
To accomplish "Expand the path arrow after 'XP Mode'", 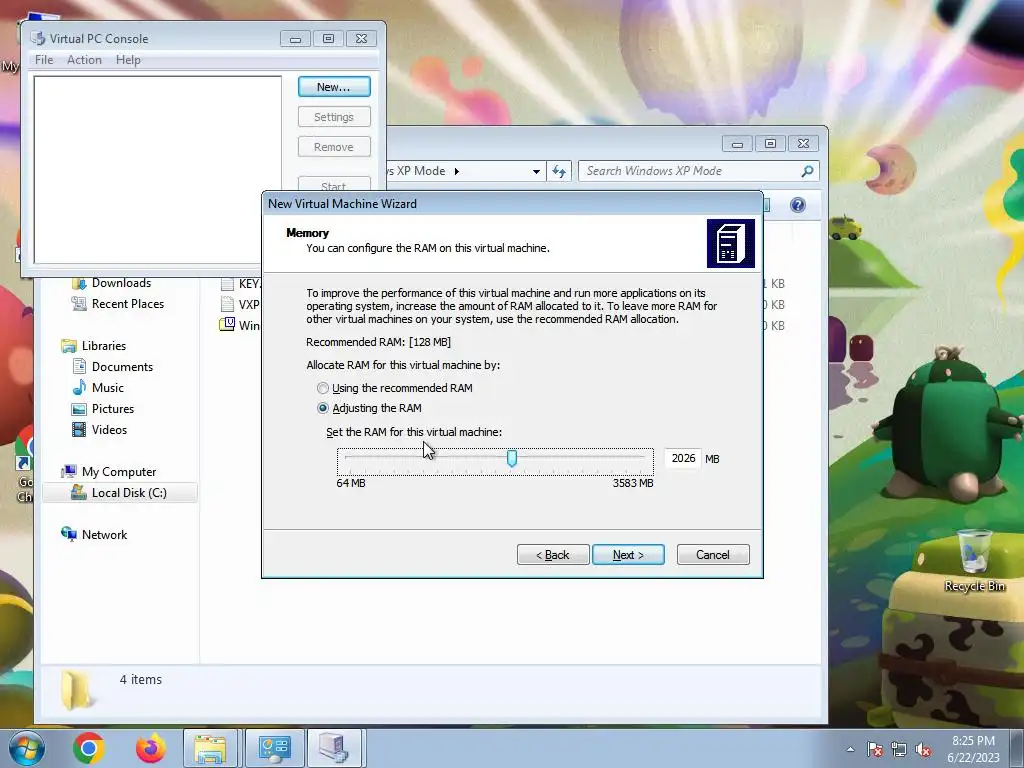I will 456,171.
